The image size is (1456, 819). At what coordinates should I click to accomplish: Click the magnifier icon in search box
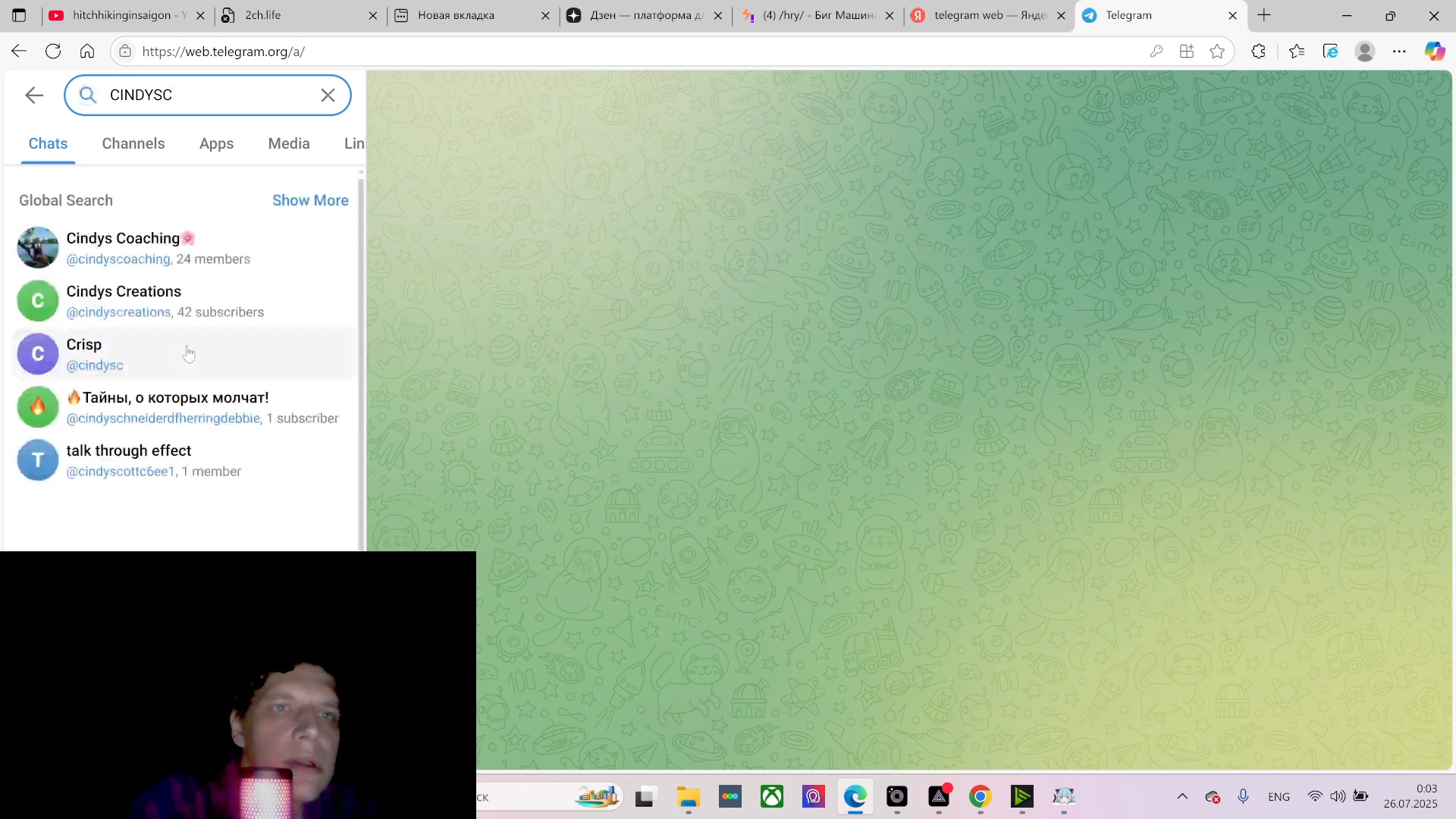[88, 95]
